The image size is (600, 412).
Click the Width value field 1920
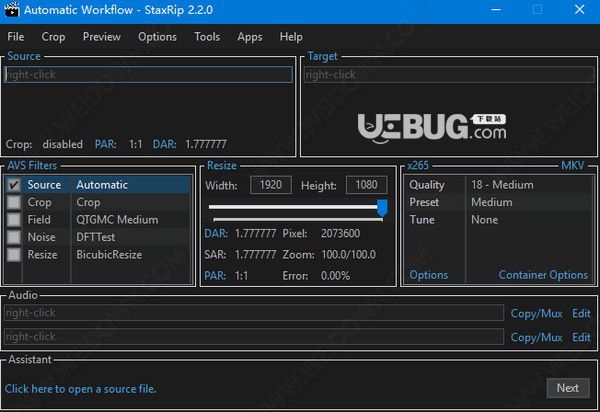pos(271,185)
